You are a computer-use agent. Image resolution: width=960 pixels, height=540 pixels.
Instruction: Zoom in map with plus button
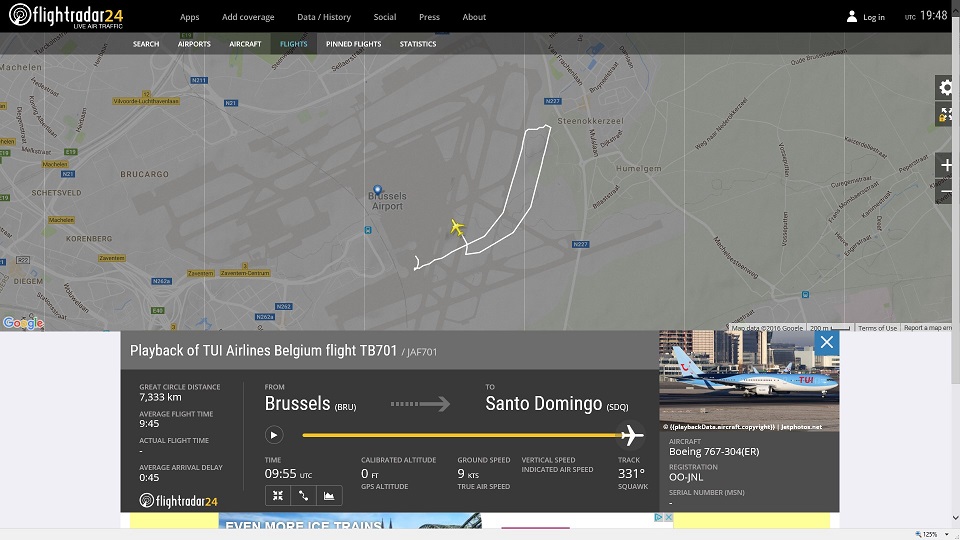(946, 165)
